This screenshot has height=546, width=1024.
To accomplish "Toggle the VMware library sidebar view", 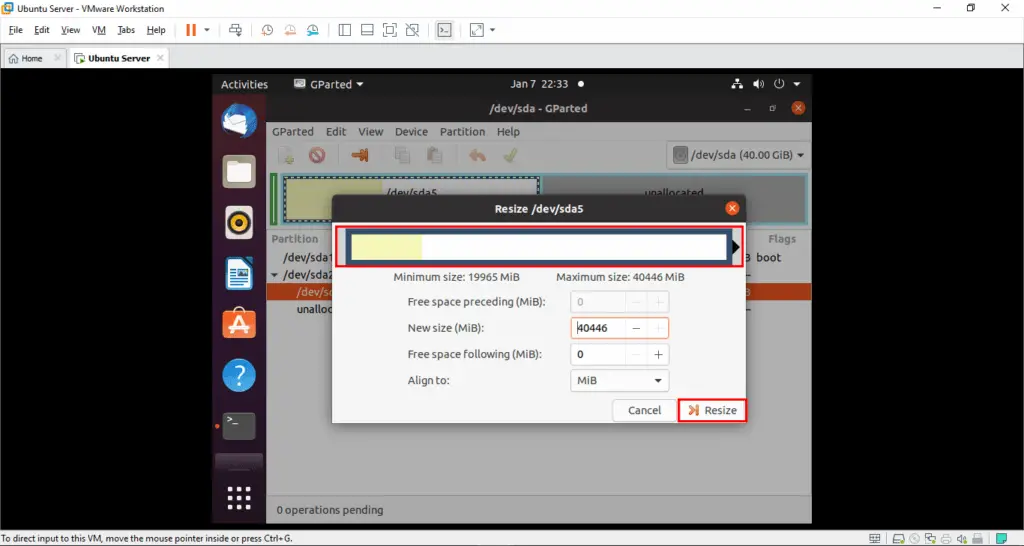I will click(345, 30).
